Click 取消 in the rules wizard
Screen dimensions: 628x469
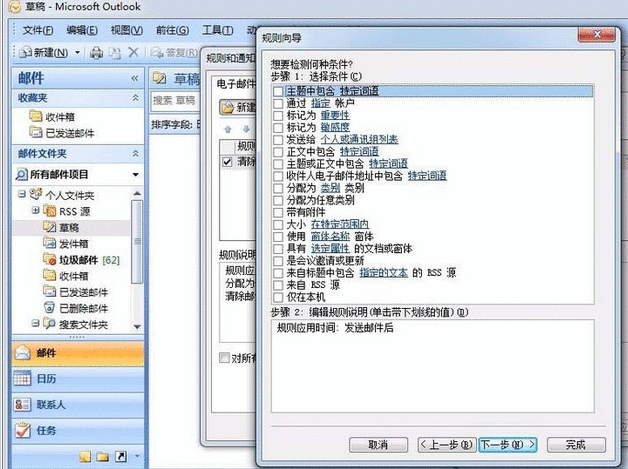[378, 445]
